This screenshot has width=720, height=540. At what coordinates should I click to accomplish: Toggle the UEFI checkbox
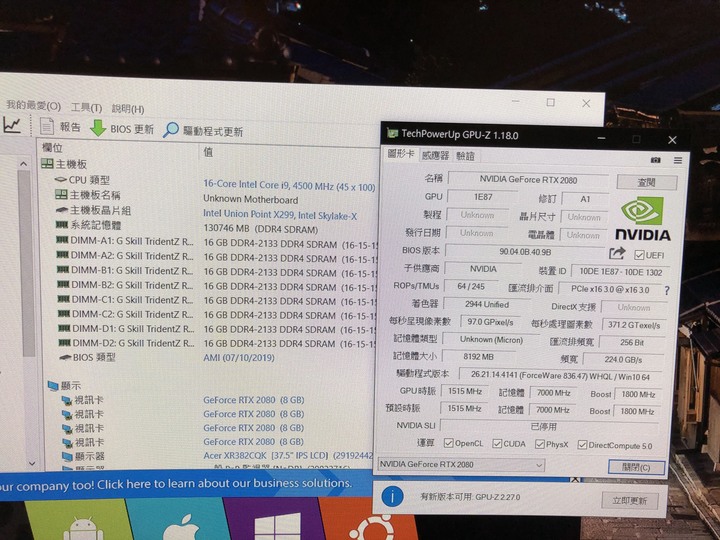click(x=639, y=255)
